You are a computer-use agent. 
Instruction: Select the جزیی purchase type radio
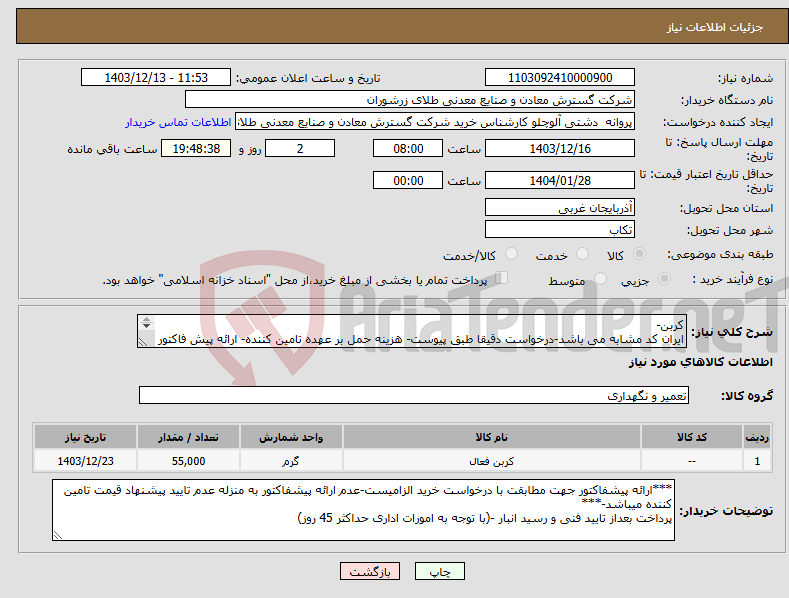[x=664, y=278]
